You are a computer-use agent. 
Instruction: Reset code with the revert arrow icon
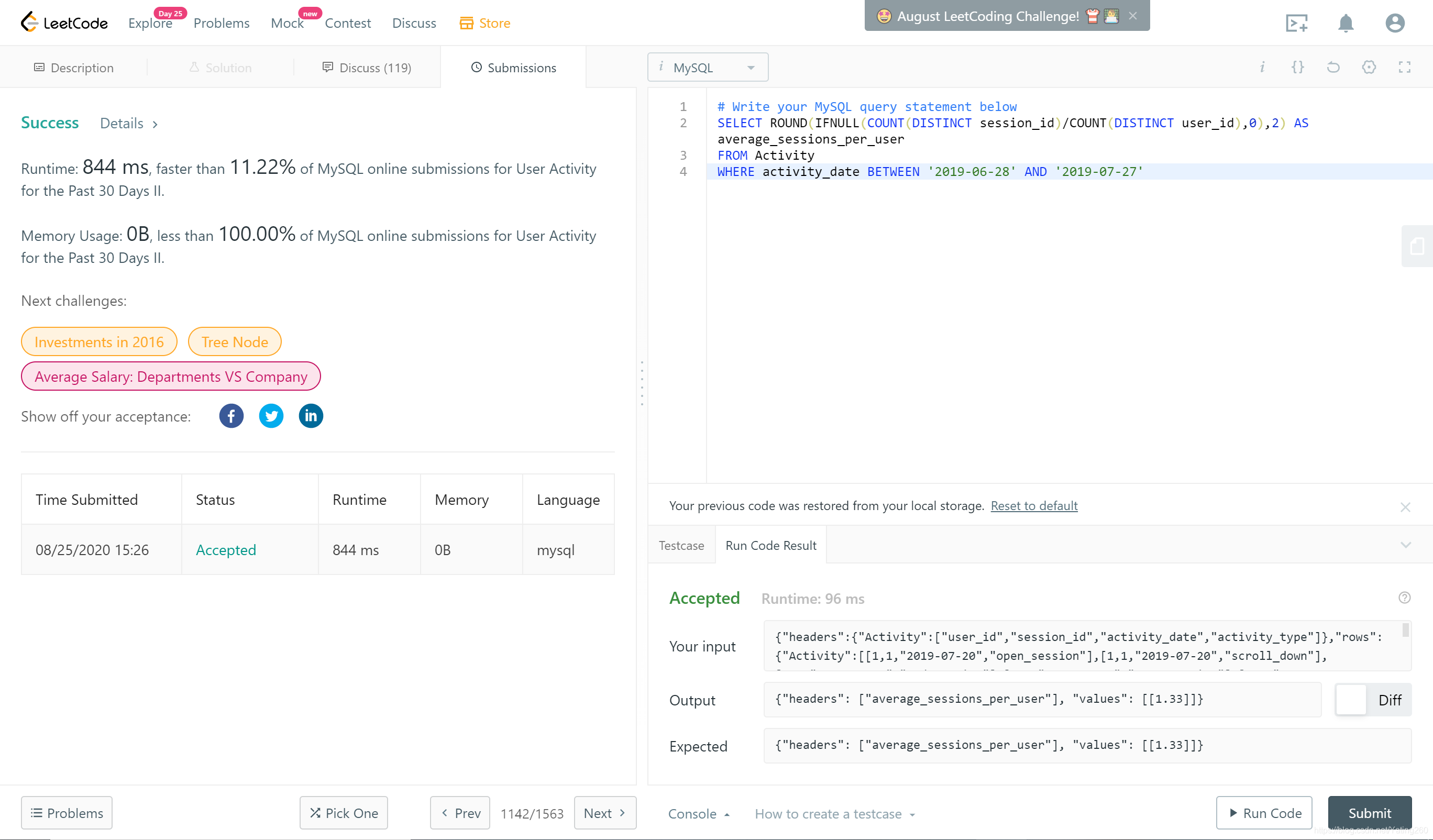[1333, 68]
